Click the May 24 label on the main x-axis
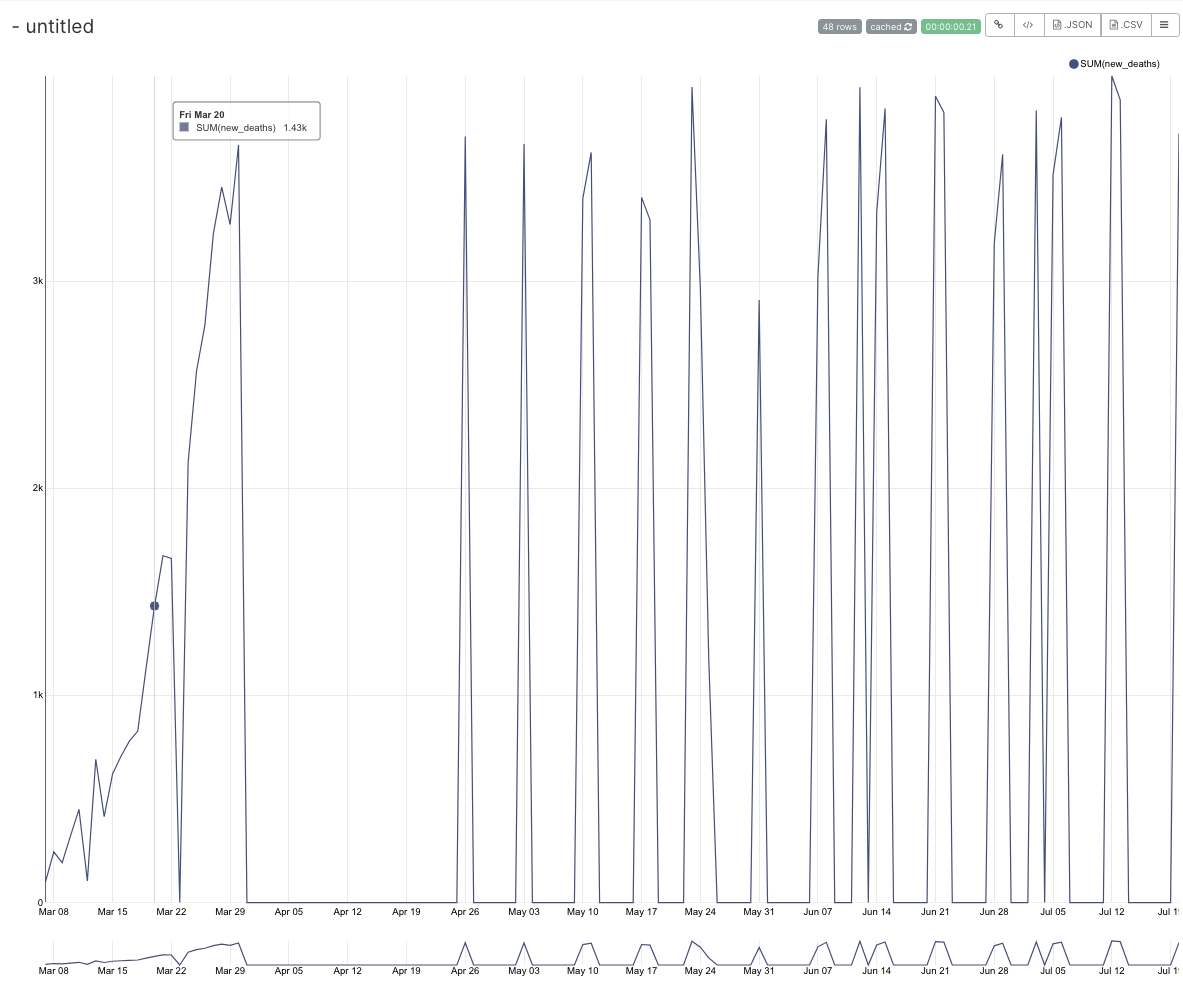This screenshot has width=1183, height=985. 700,912
